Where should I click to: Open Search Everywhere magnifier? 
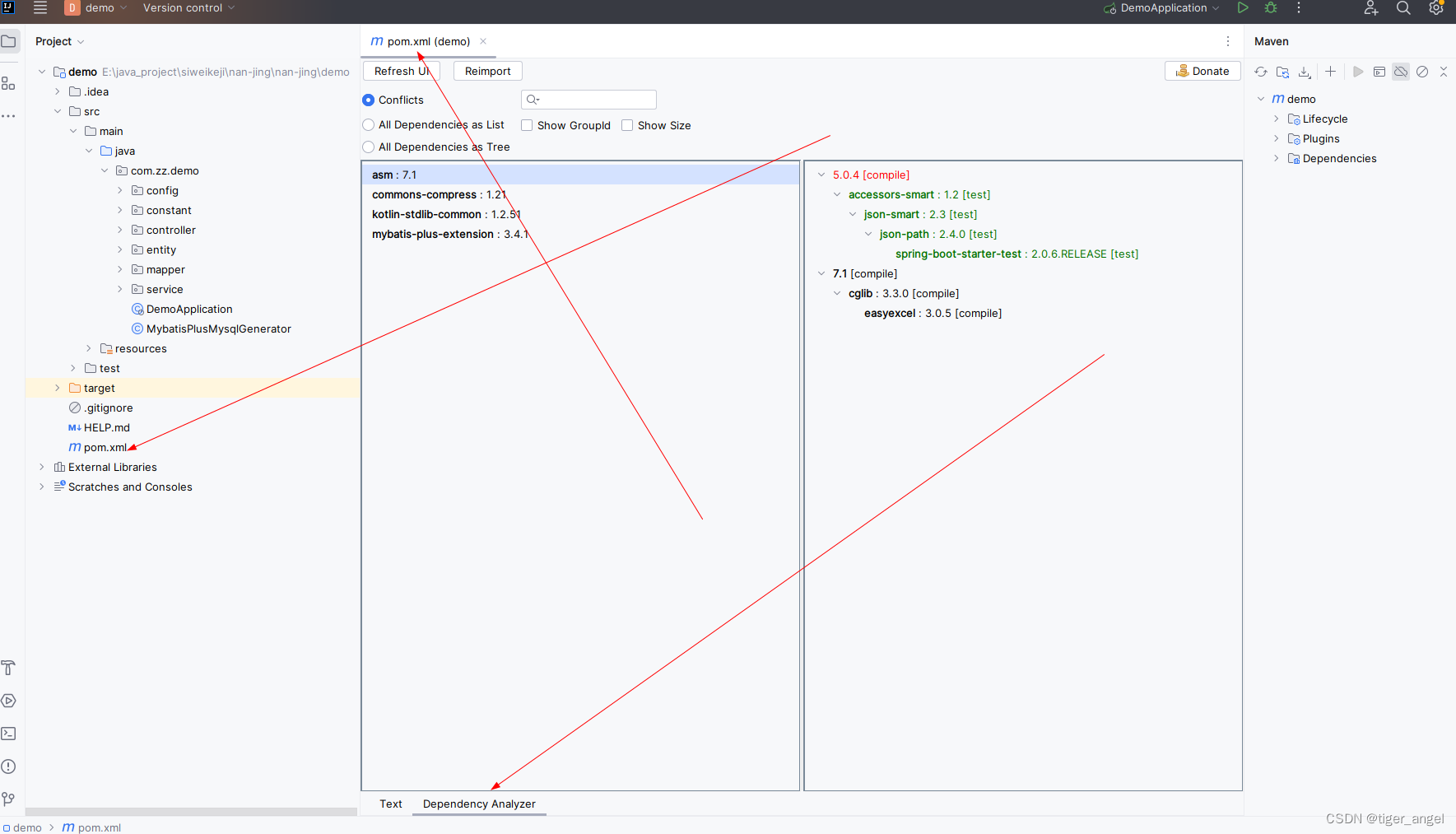point(1403,8)
